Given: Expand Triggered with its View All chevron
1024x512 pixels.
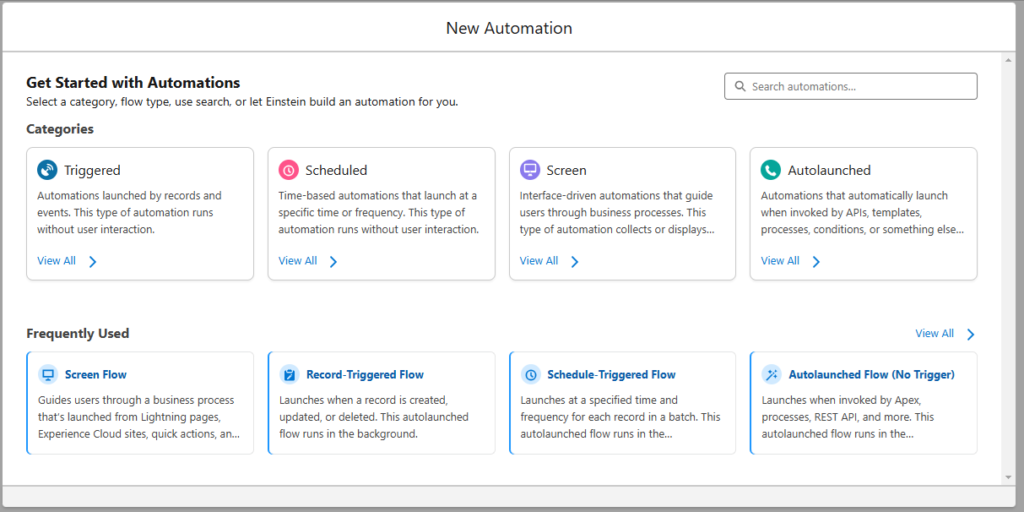Looking at the screenshot, I should pos(93,262).
